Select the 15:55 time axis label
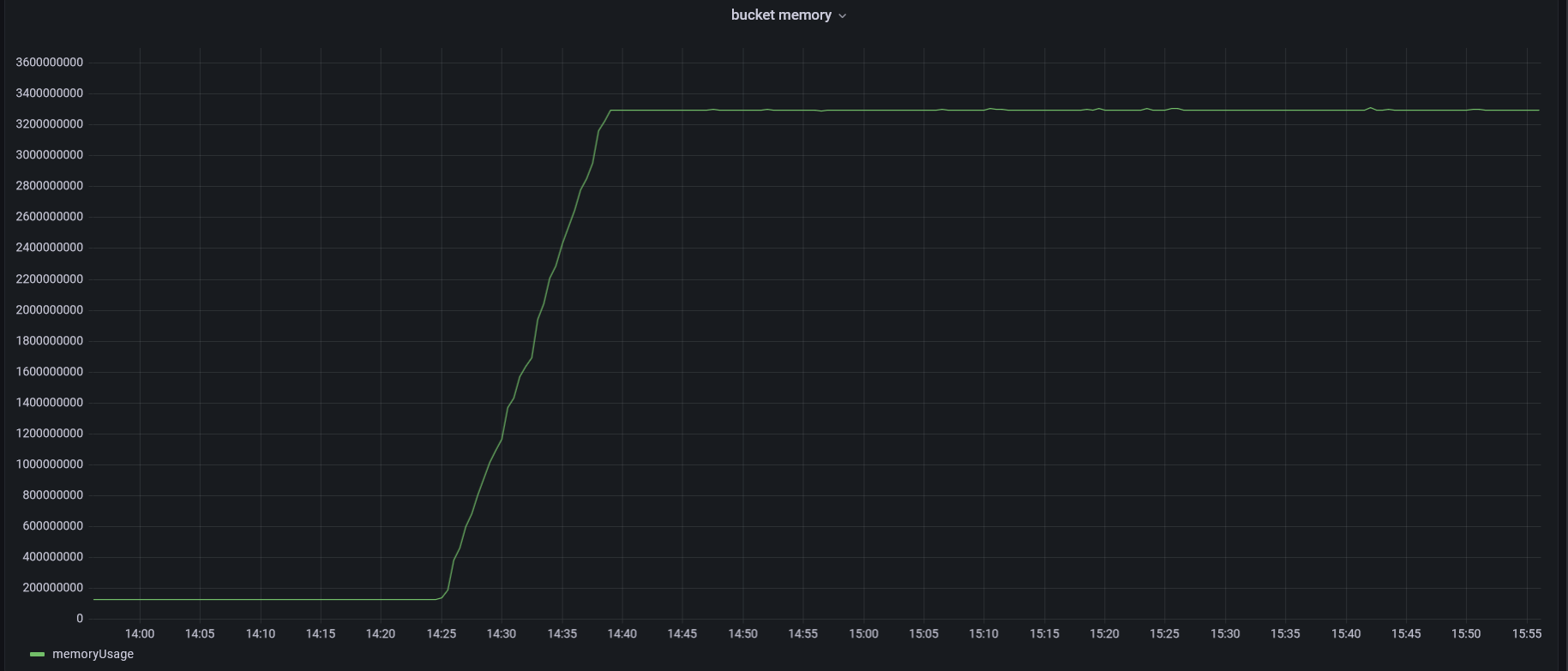This screenshot has height=671, width=1568. pyautogui.click(x=1526, y=634)
